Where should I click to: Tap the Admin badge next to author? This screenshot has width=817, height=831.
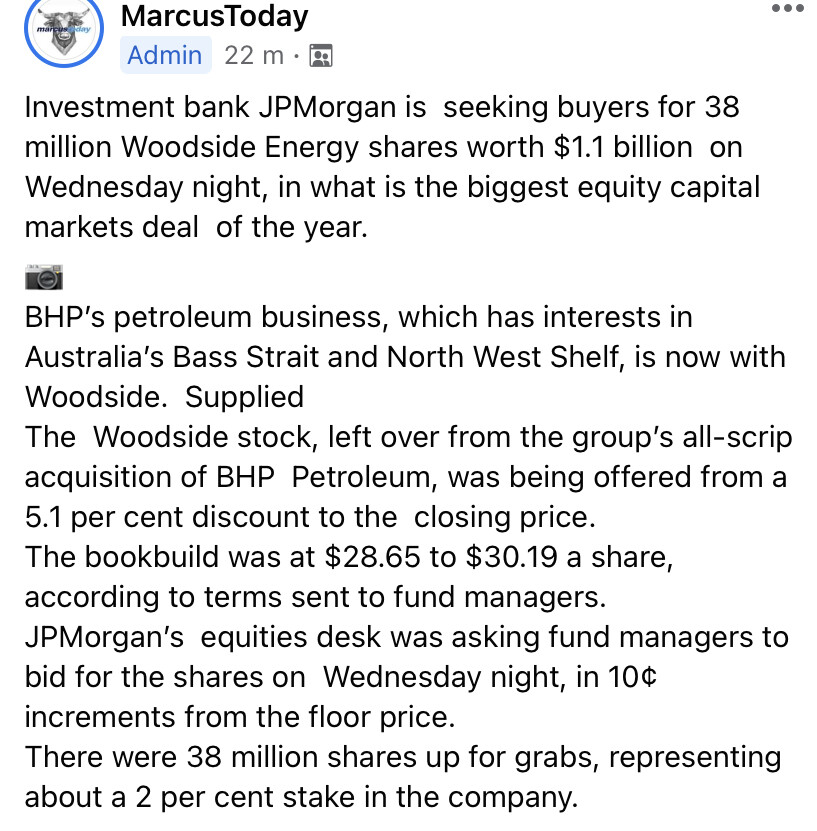point(165,55)
